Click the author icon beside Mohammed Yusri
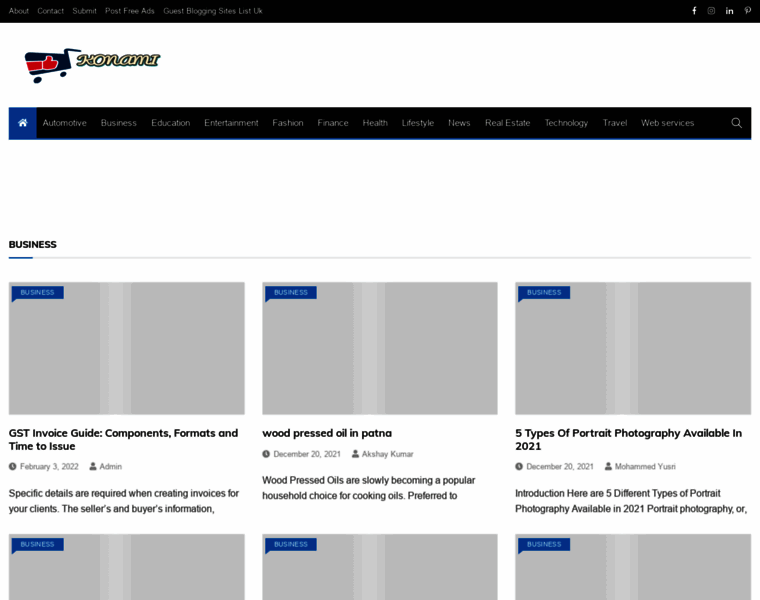The image size is (760, 600). click(608, 467)
